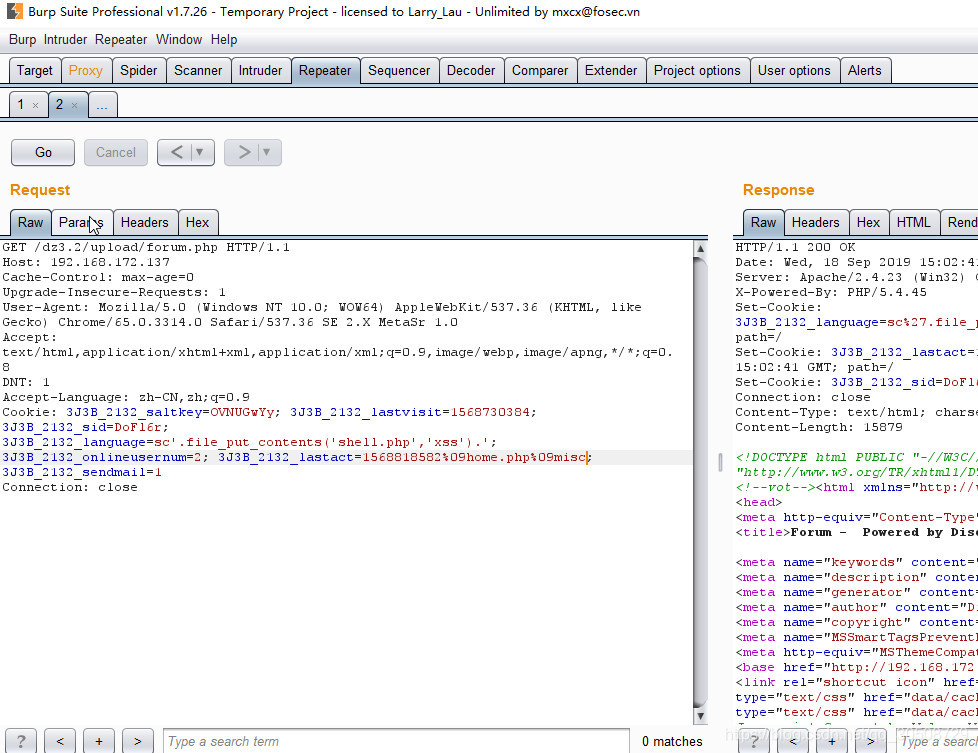Open the Project options tab

(697, 70)
